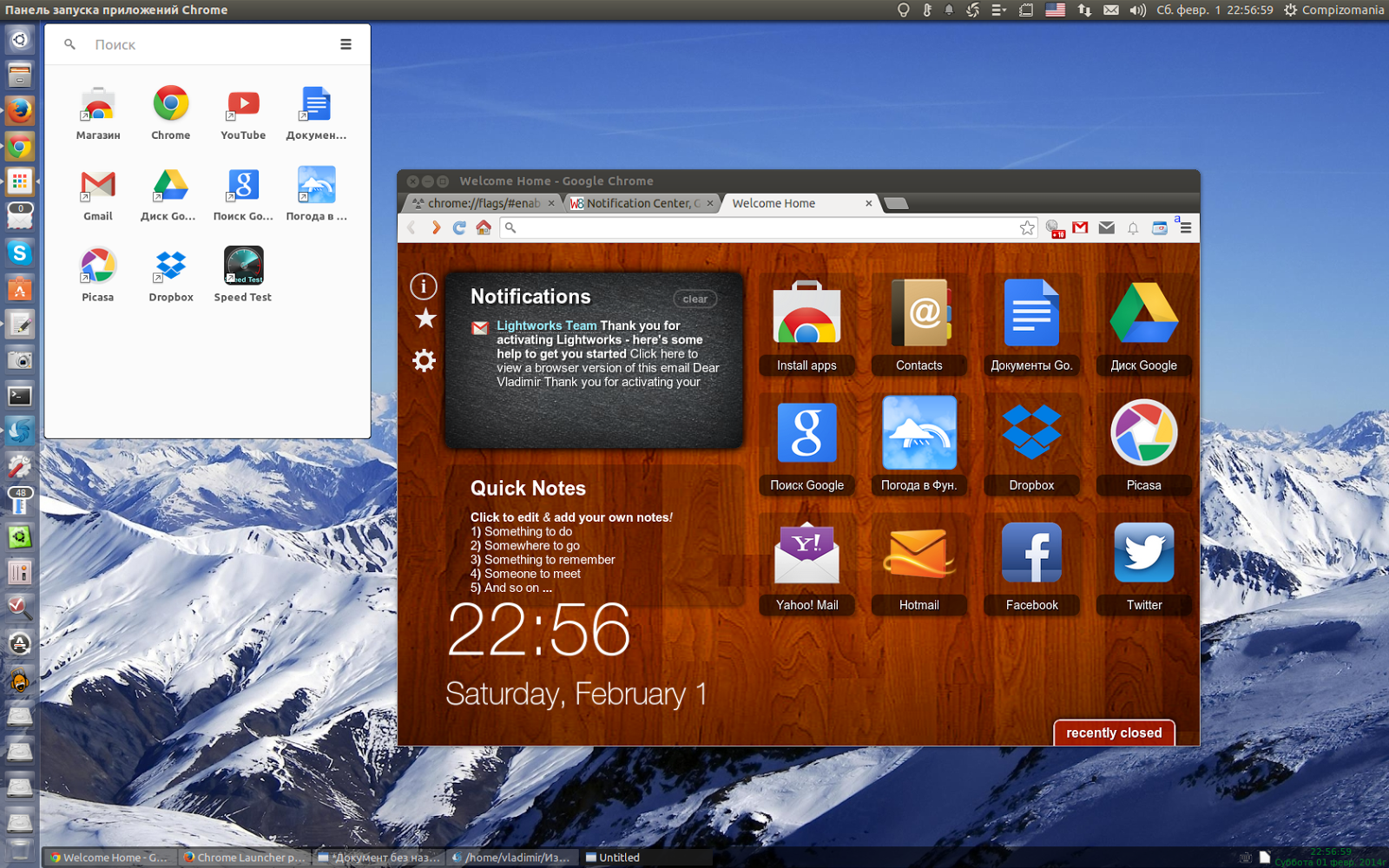Focus the Поиск search field in the launcher
This screenshot has height=868, width=1389.
pyautogui.click(x=208, y=44)
